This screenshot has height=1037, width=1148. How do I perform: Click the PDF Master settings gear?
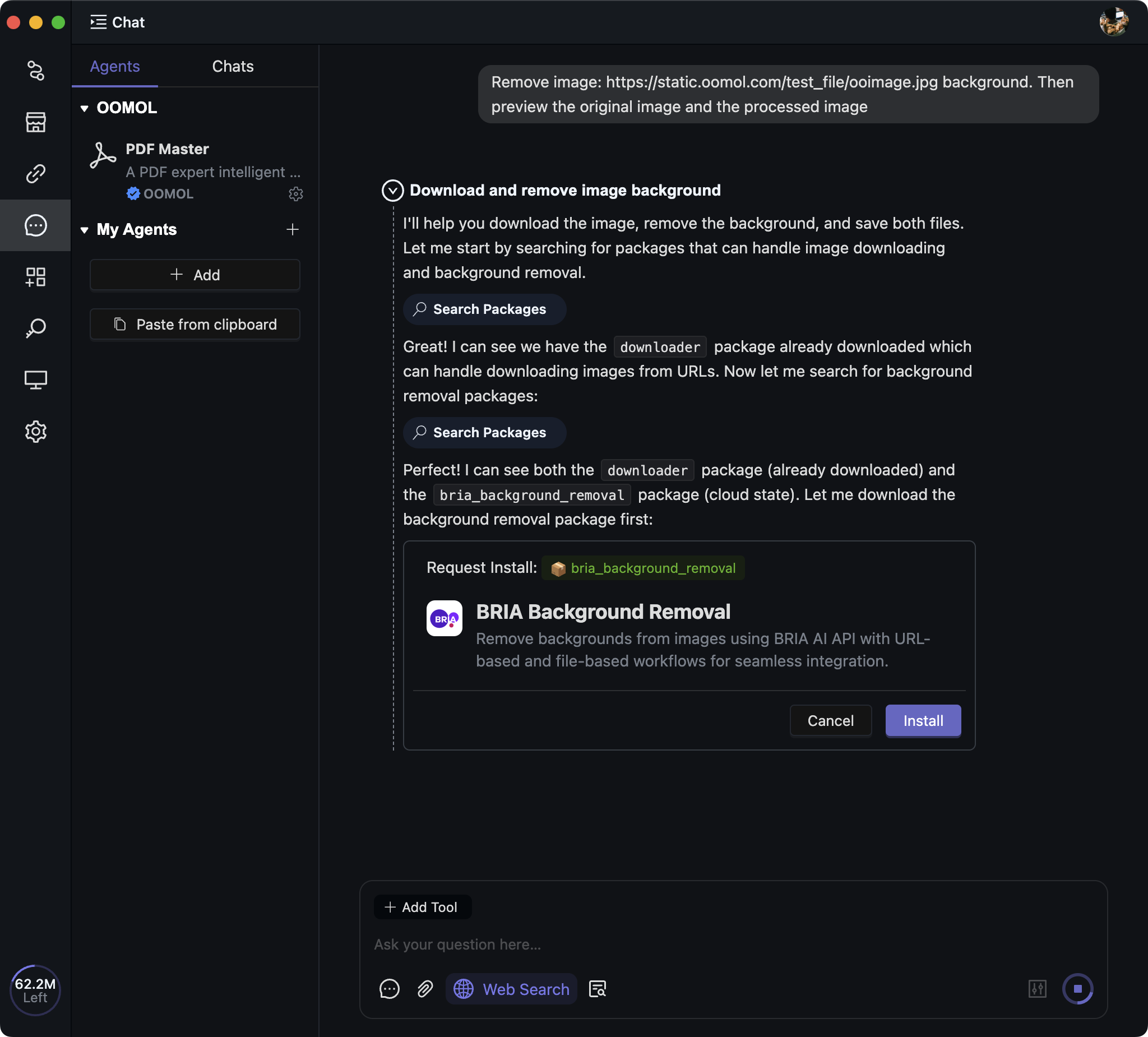click(295, 193)
